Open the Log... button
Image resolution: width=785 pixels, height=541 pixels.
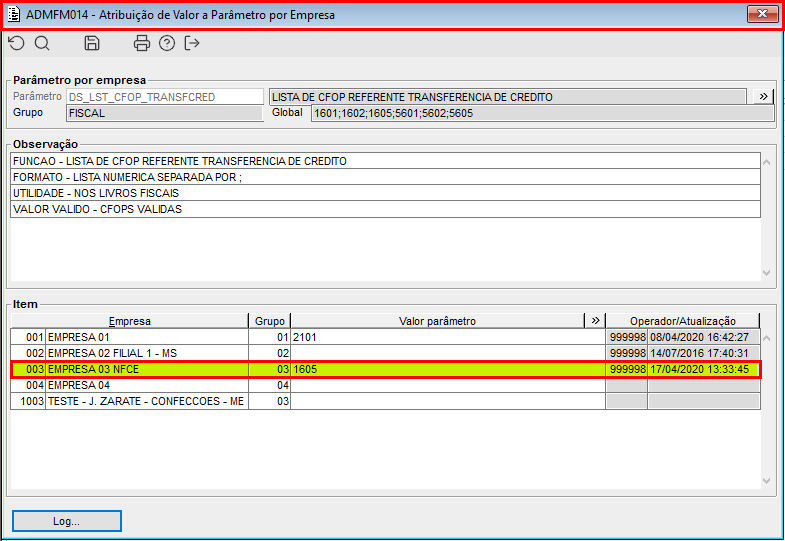(x=67, y=521)
